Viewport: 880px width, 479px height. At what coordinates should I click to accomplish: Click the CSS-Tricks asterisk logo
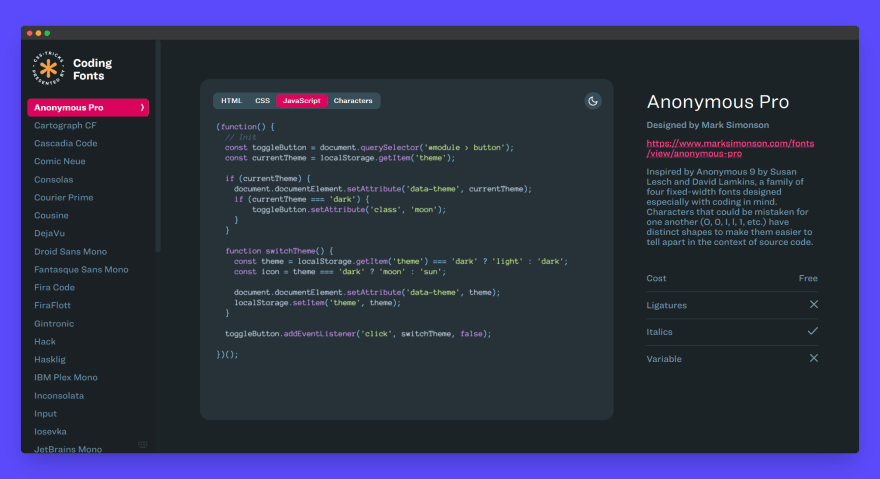[48, 69]
